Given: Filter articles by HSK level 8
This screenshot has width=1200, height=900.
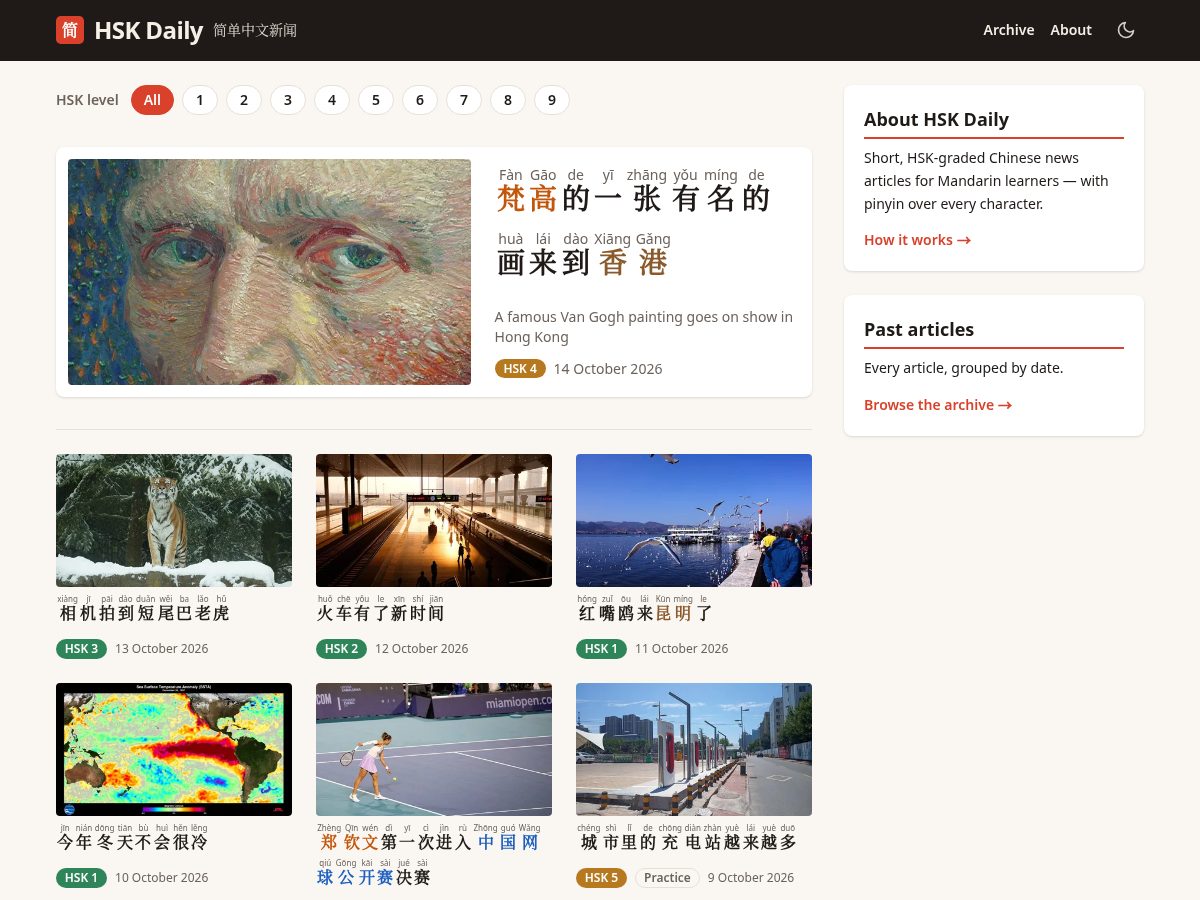Looking at the screenshot, I should (508, 100).
